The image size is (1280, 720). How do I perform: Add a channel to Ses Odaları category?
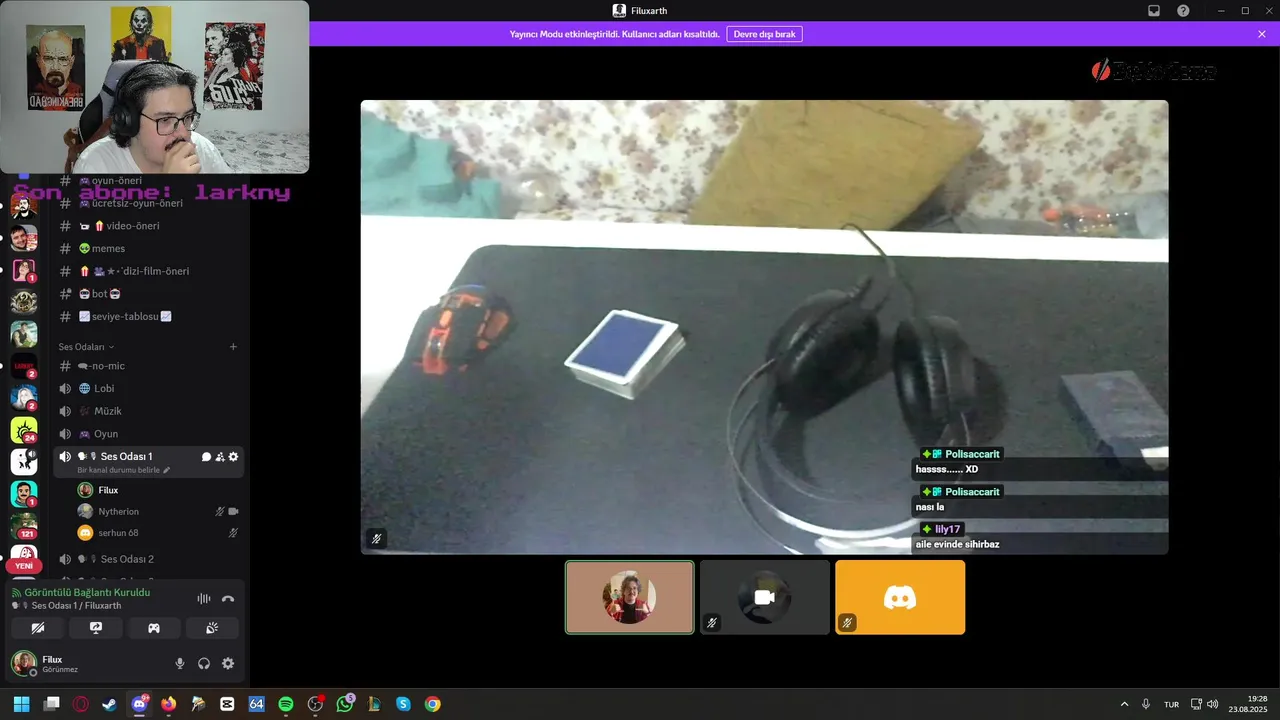click(233, 347)
